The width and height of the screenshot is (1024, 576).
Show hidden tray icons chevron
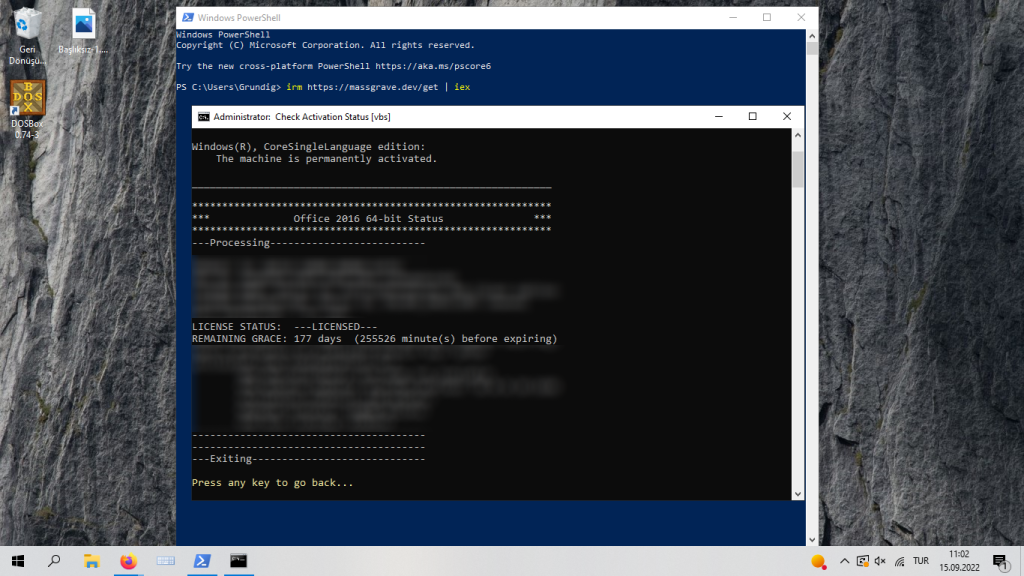tap(844, 561)
